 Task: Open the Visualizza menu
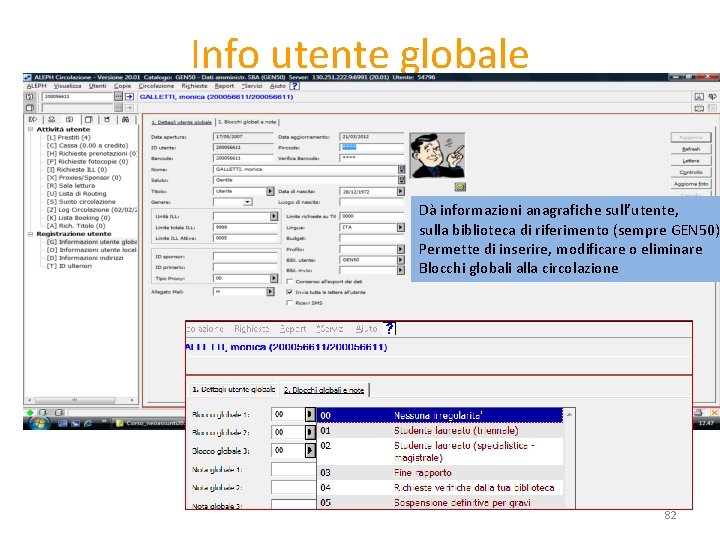[x=68, y=86]
